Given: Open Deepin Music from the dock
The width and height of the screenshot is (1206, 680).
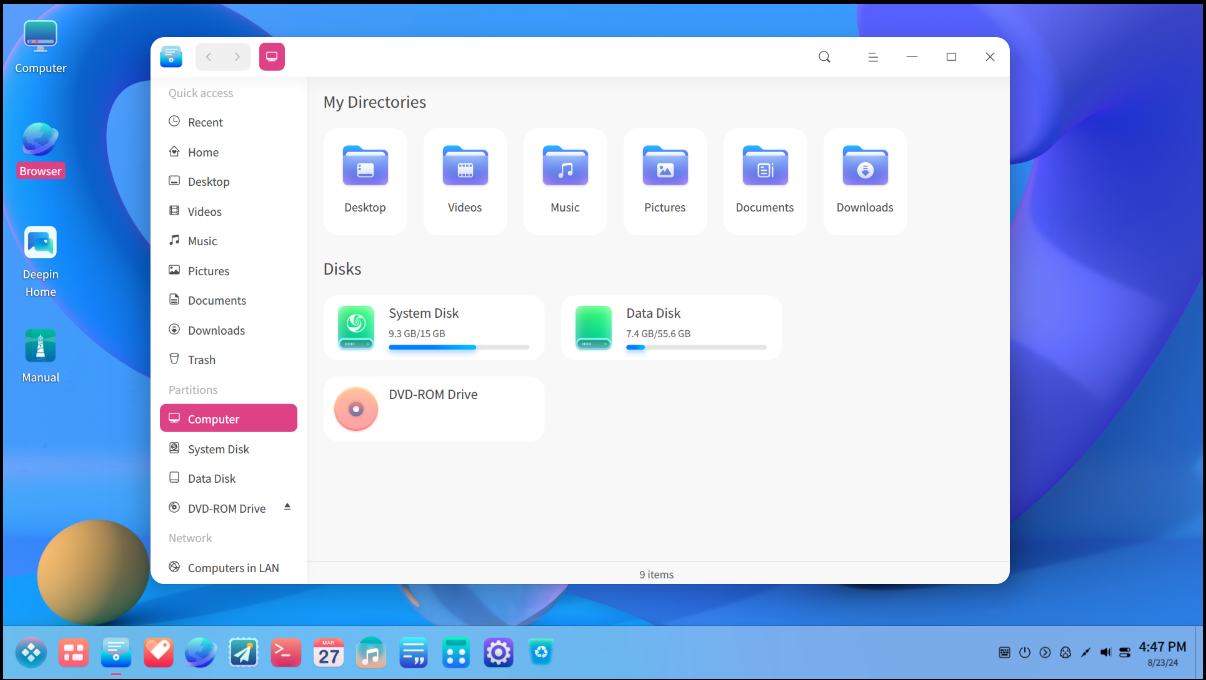Looking at the screenshot, I should [x=370, y=652].
